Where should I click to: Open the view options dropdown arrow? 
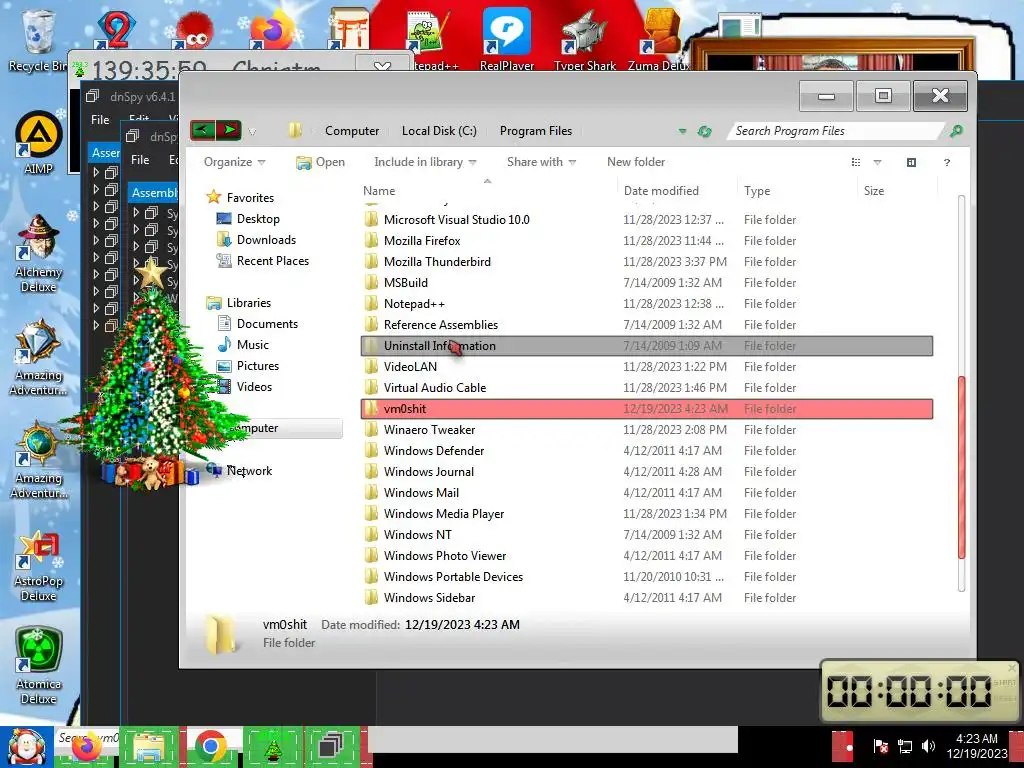pos(877,163)
